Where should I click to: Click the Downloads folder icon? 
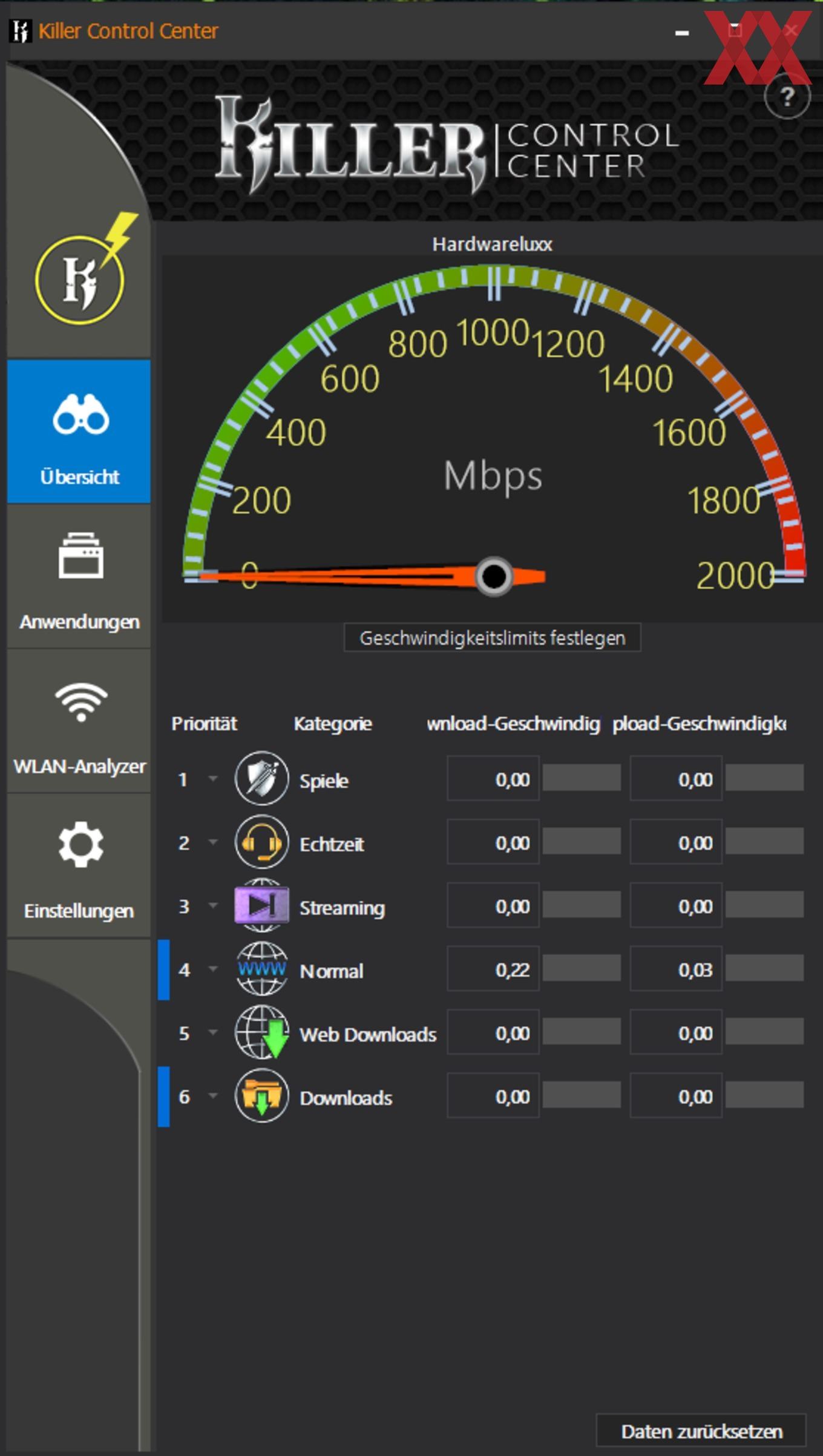pos(261,1096)
